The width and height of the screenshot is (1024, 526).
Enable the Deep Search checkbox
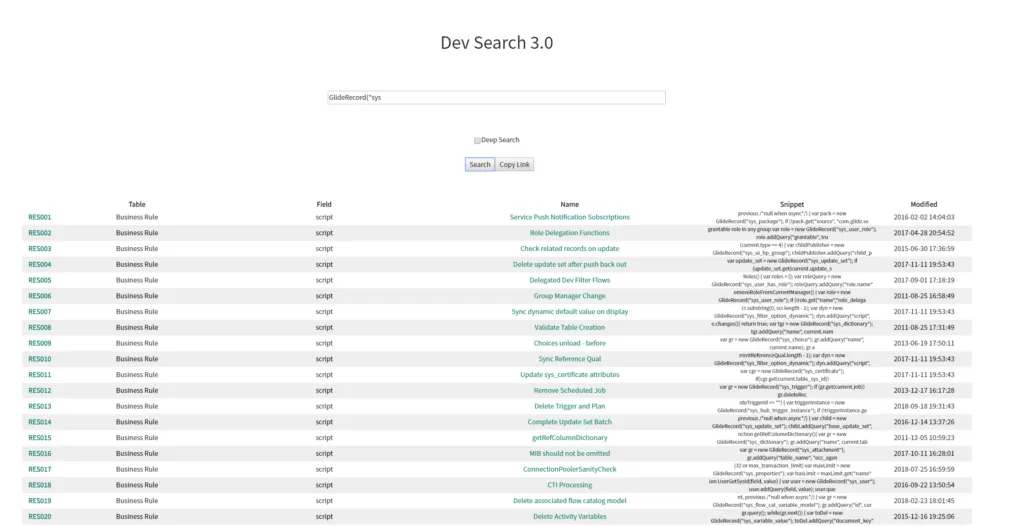[477, 141]
